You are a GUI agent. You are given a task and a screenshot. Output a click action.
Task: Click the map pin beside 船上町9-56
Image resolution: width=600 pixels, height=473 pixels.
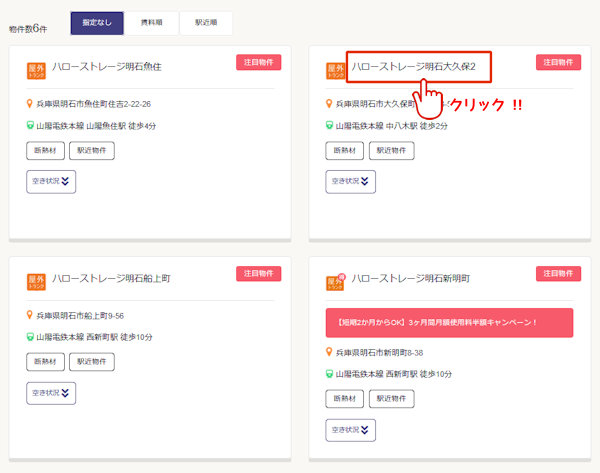[29, 315]
